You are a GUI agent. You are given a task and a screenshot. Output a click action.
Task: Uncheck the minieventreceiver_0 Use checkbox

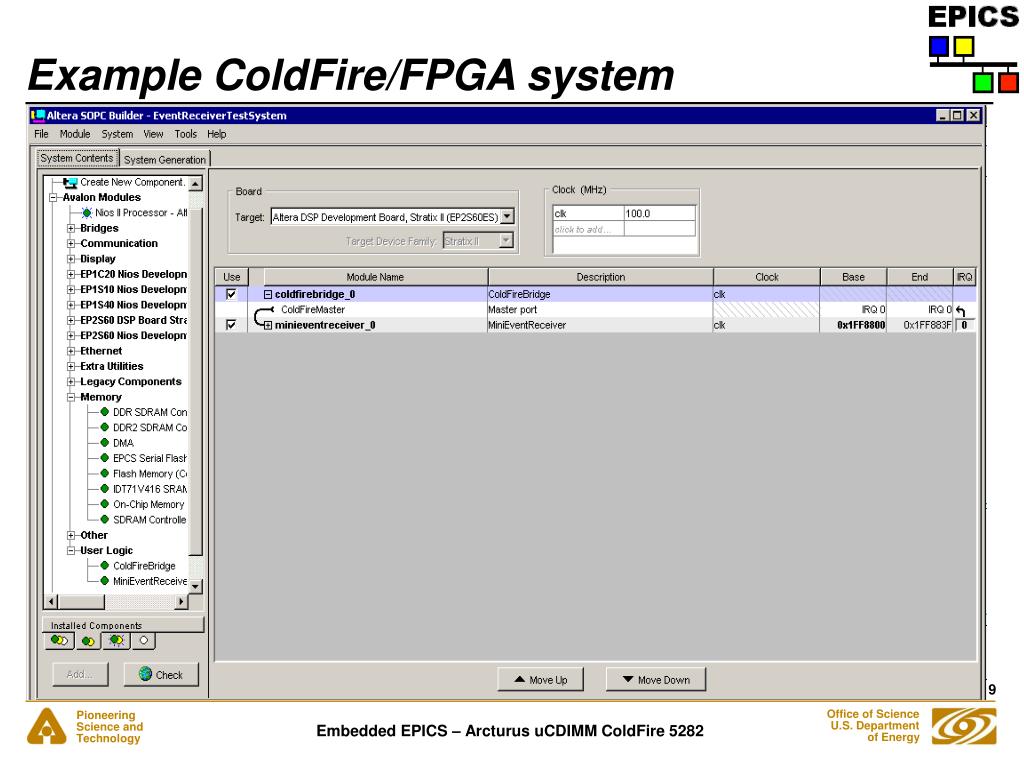click(231, 325)
